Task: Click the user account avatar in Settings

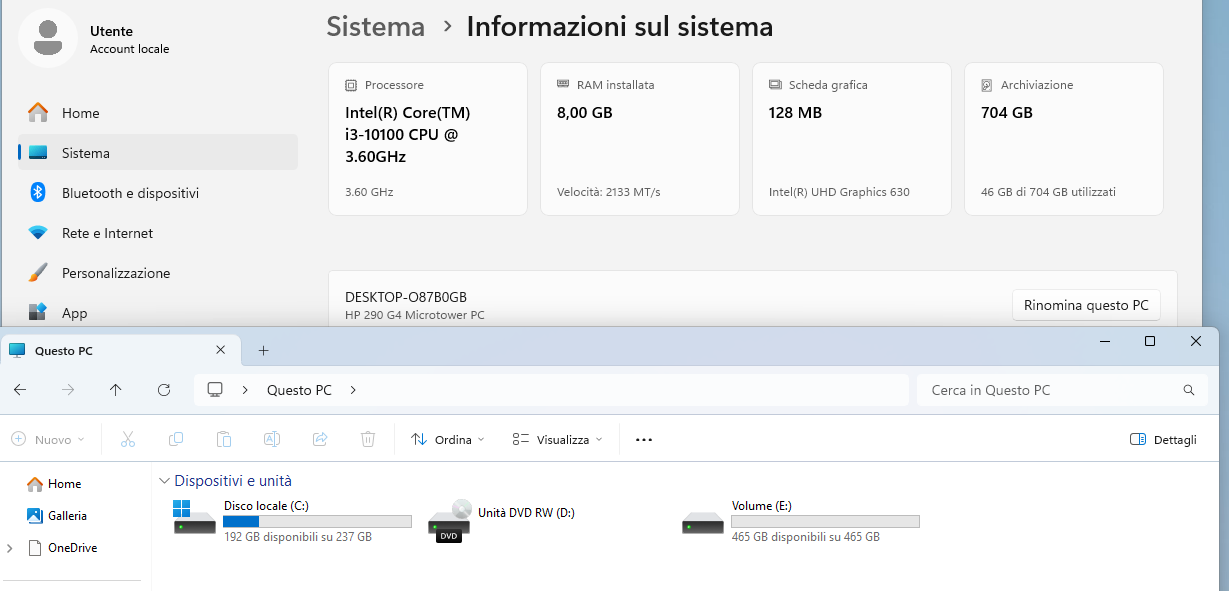Action: 48,38
